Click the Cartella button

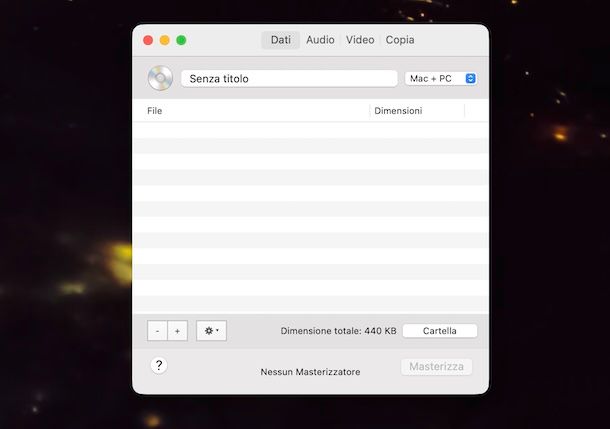coord(440,331)
